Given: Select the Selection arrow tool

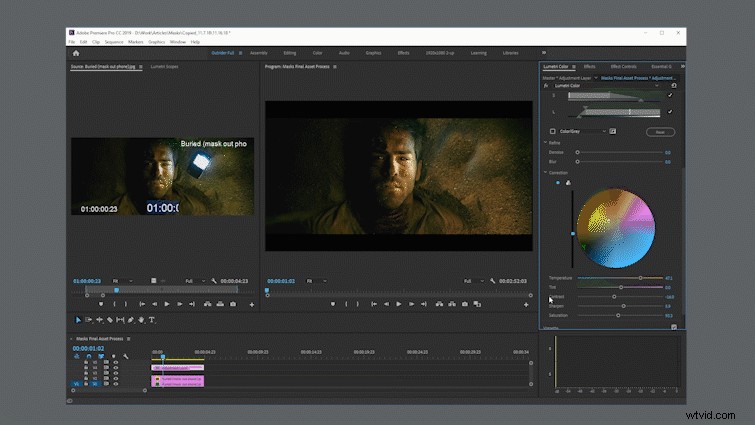Looking at the screenshot, I should coord(78,320).
